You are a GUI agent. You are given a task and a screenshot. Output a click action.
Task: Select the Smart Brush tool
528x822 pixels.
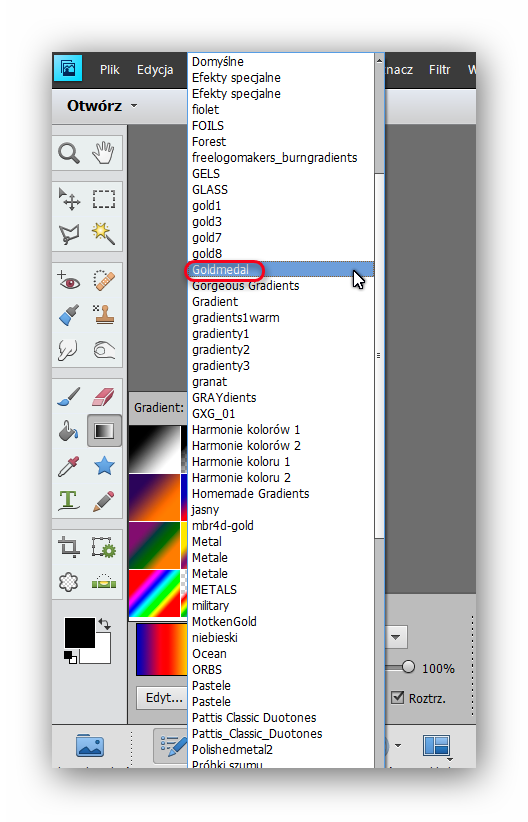pyautogui.click(x=69, y=315)
